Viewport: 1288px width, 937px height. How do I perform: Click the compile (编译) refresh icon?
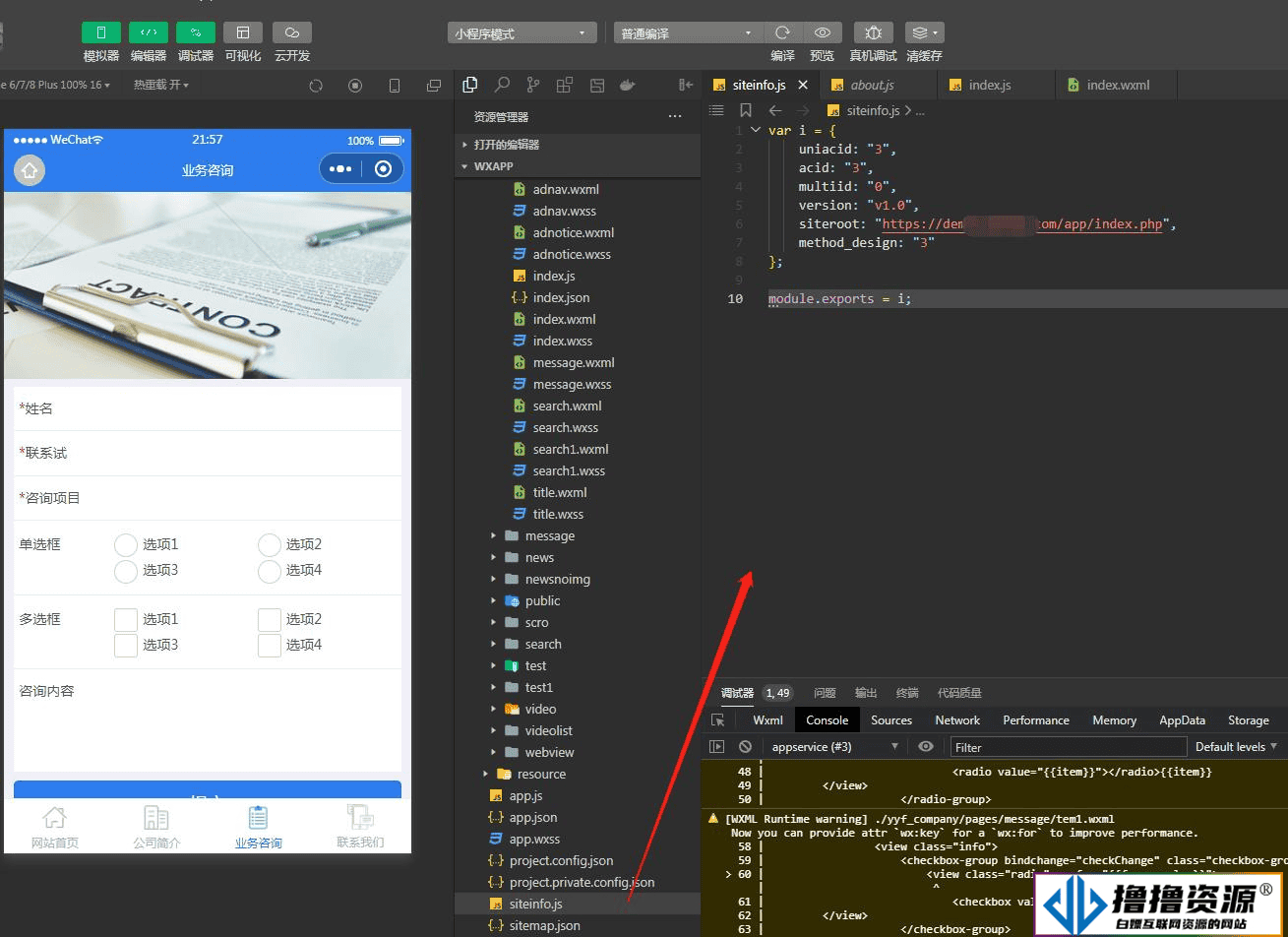782,32
